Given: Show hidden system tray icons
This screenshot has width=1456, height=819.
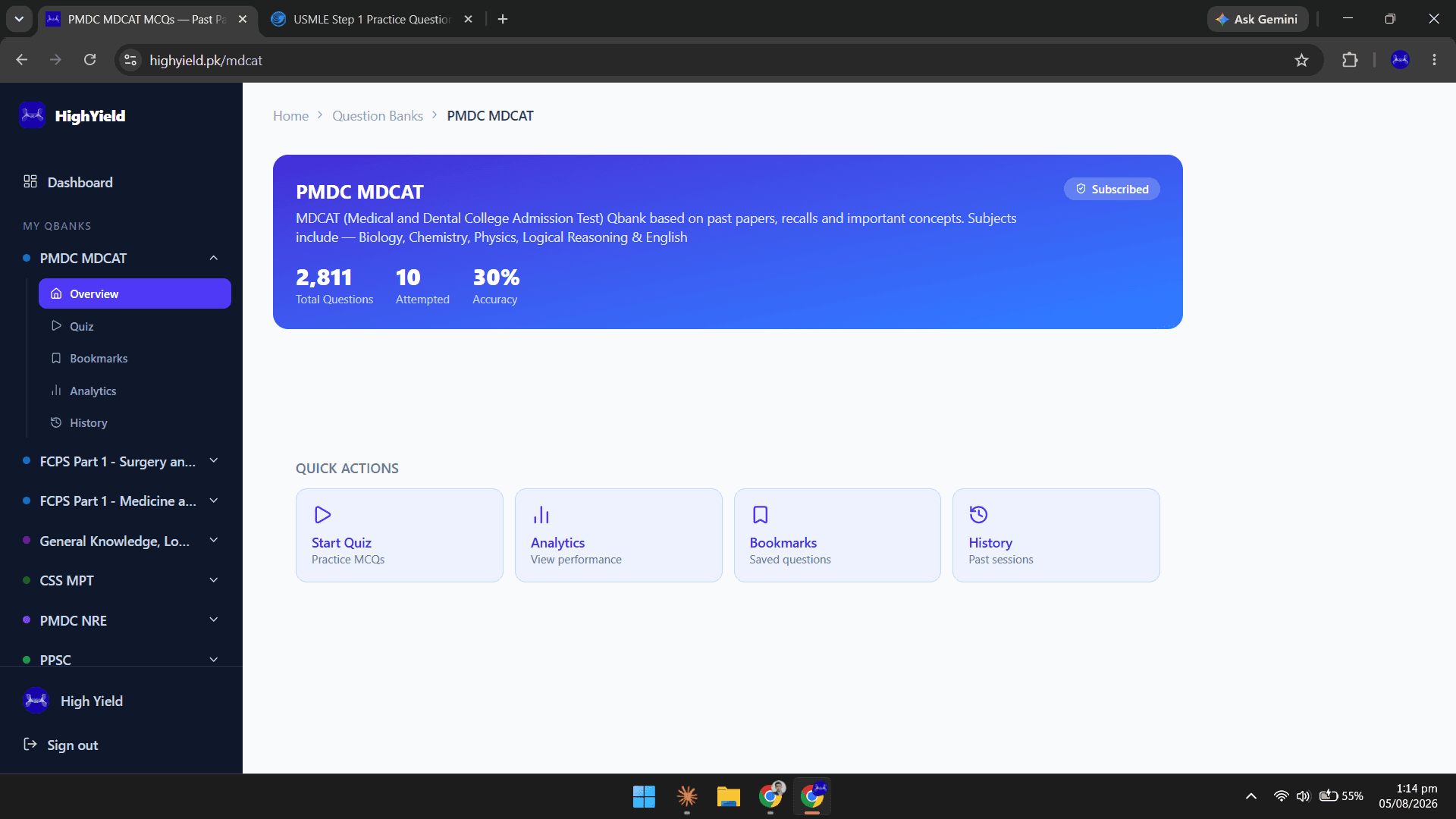Looking at the screenshot, I should [1251, 795].
